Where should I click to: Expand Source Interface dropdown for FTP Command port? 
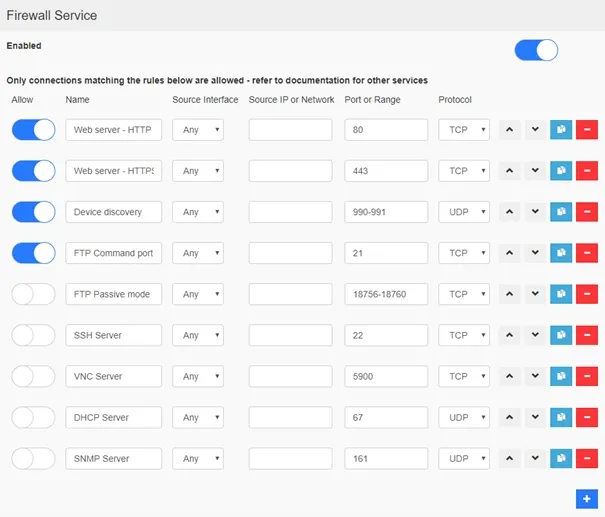click(198, 253)
